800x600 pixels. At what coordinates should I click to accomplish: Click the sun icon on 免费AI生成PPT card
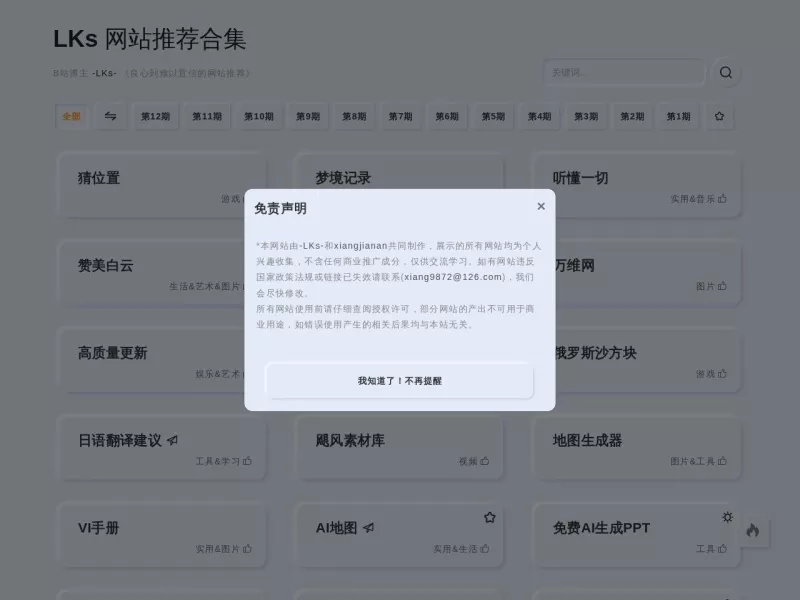tap(728, 517)
